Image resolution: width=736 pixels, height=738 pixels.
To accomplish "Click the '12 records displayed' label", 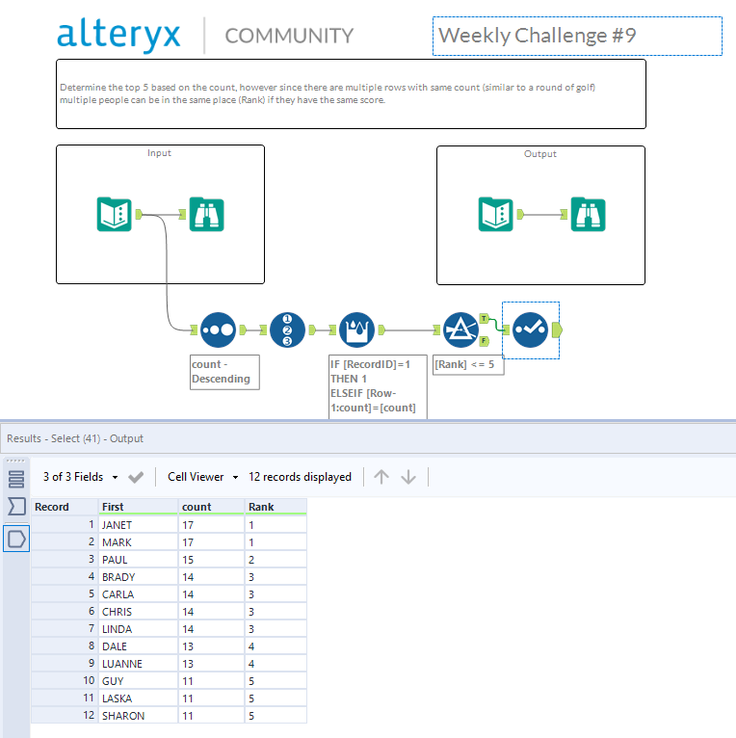I will [300, 477].
